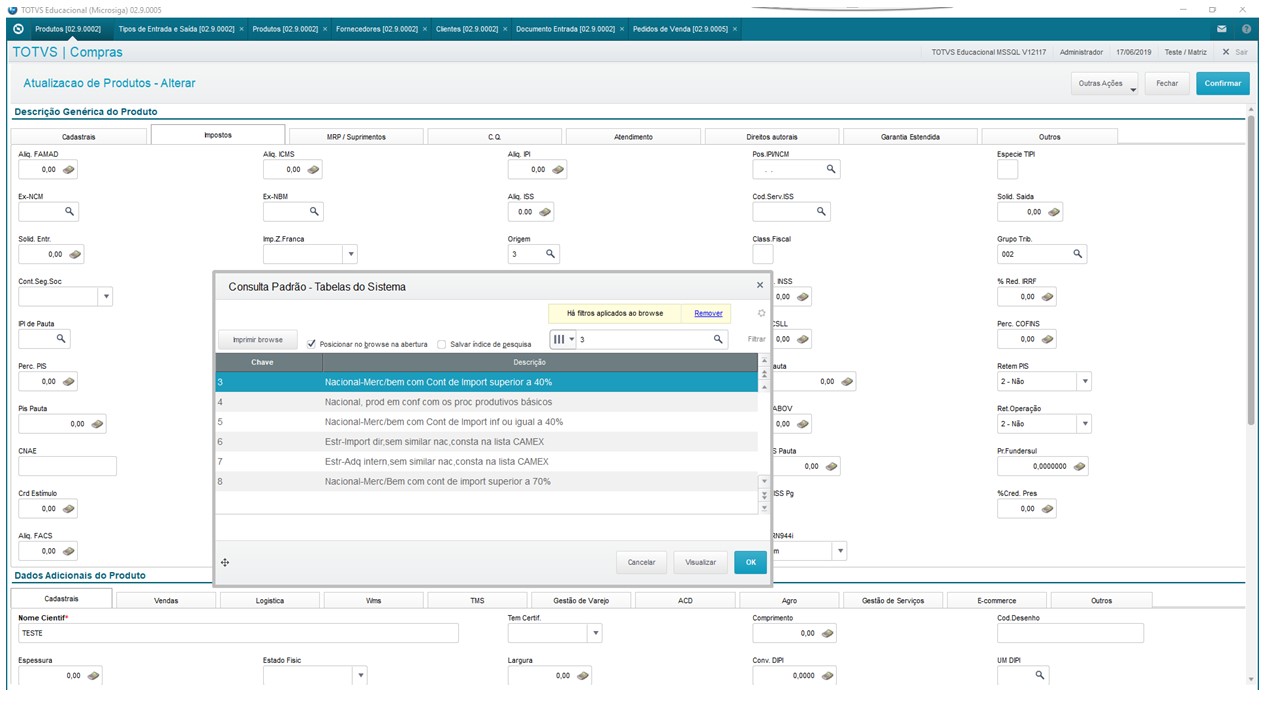
Task: Open mail icon in top right header
Action: click(1222, 29)
